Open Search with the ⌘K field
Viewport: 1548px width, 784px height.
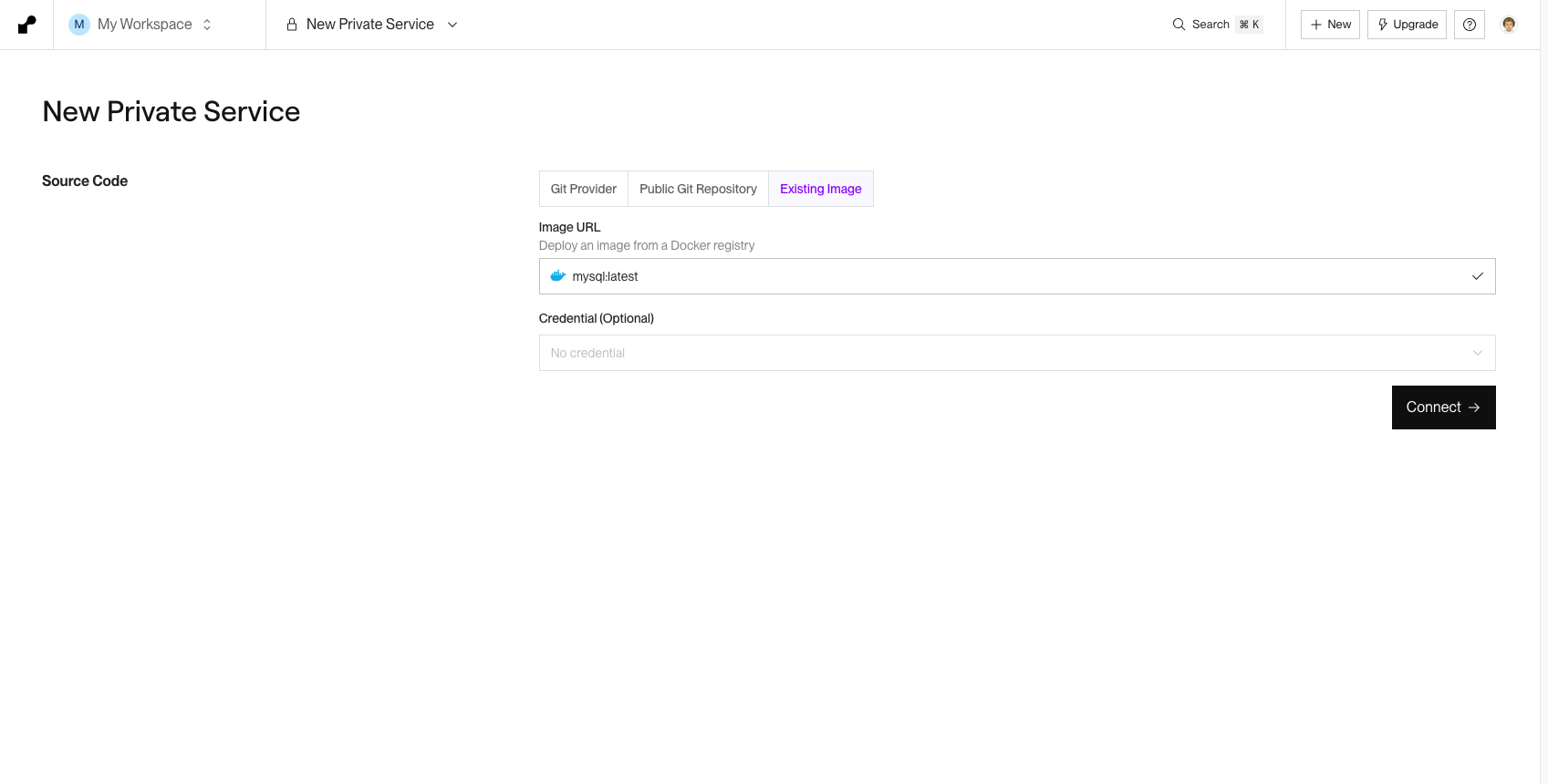click(1218, 25)
